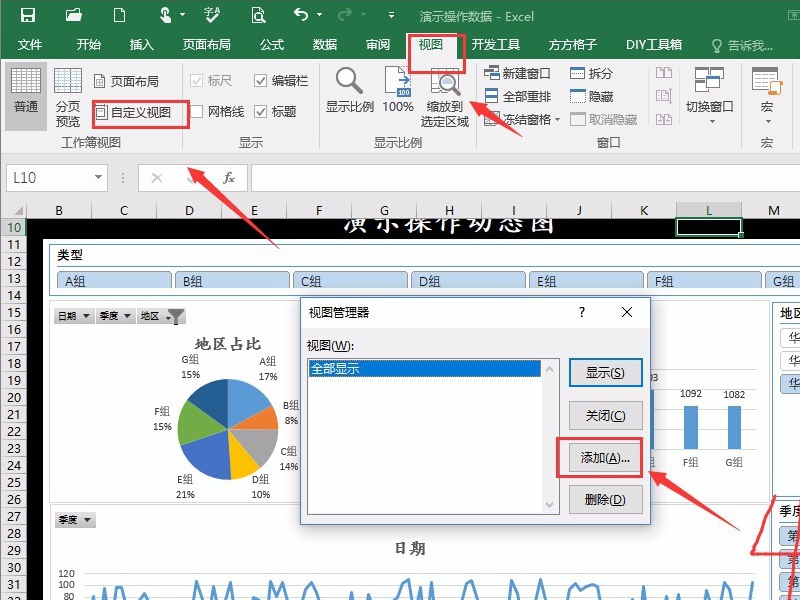The width and height of the screenshot is (800, 600).
Task: Click the reset window position icon
Action: [663, 119]
